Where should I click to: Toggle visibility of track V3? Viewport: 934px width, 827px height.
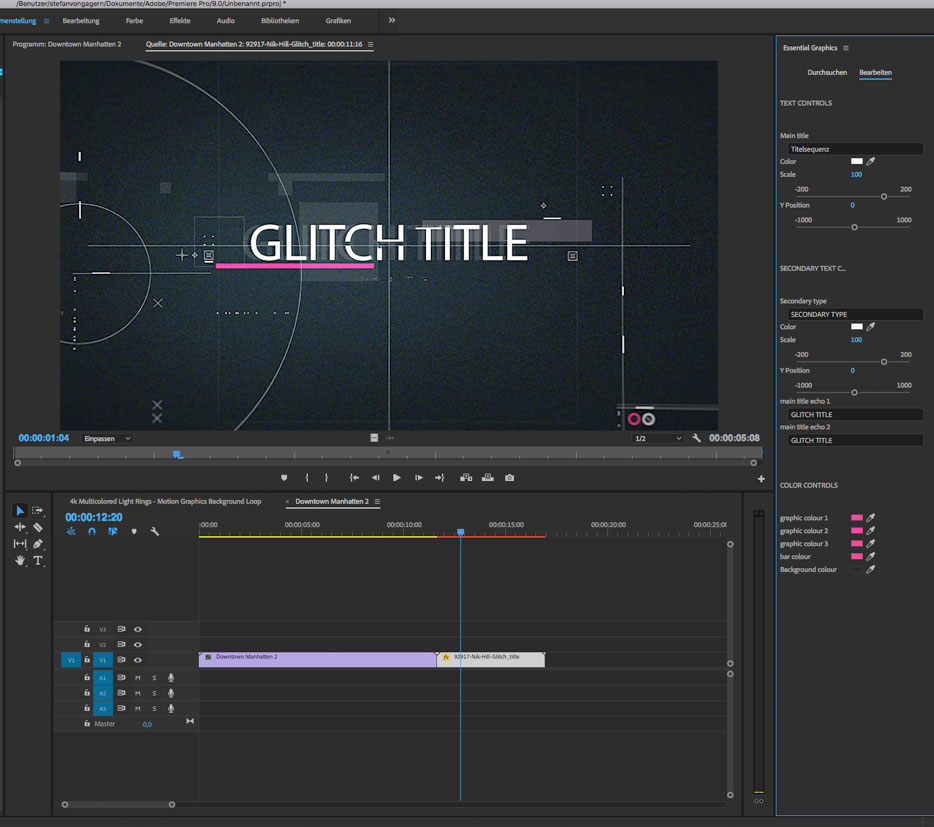click(x=138, y=629)
